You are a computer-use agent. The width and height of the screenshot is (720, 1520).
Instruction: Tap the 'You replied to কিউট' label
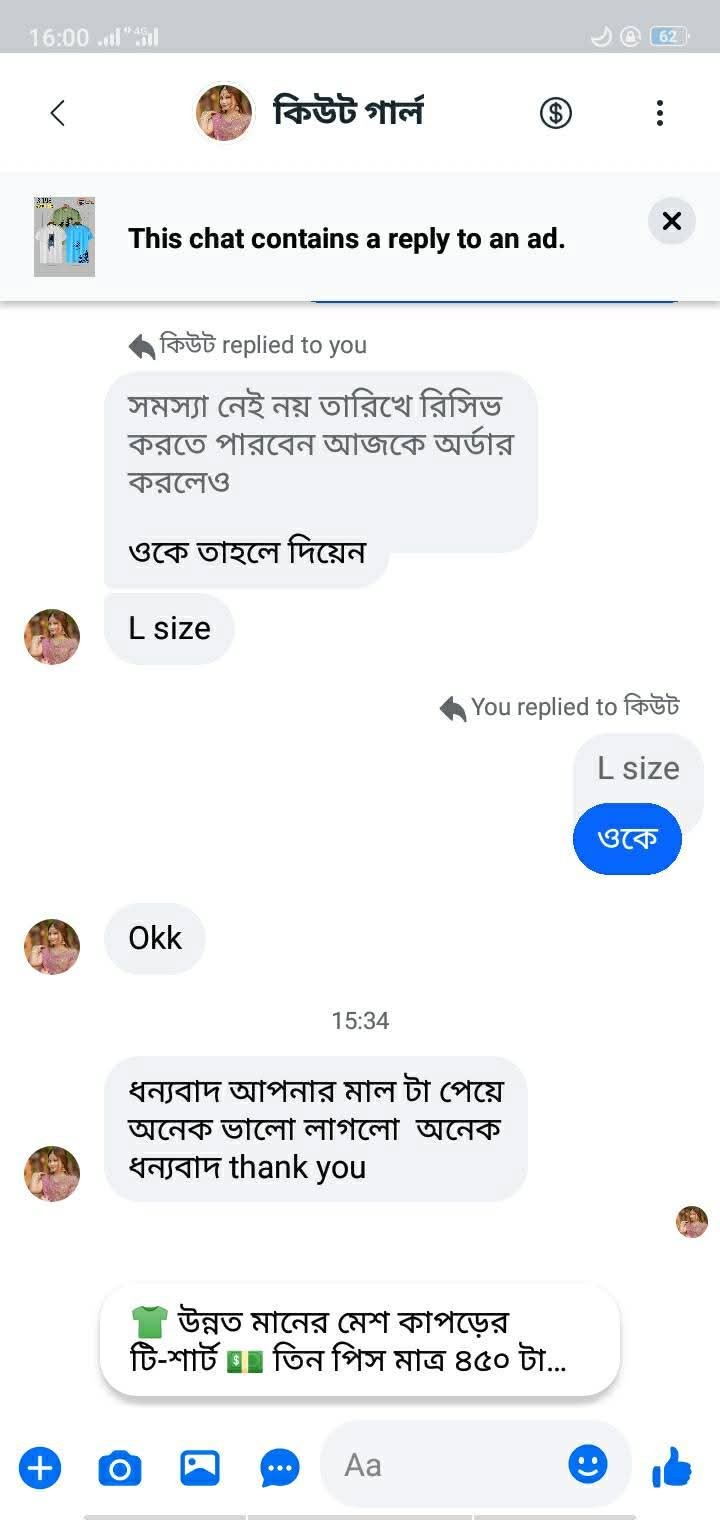pos(560,707)
